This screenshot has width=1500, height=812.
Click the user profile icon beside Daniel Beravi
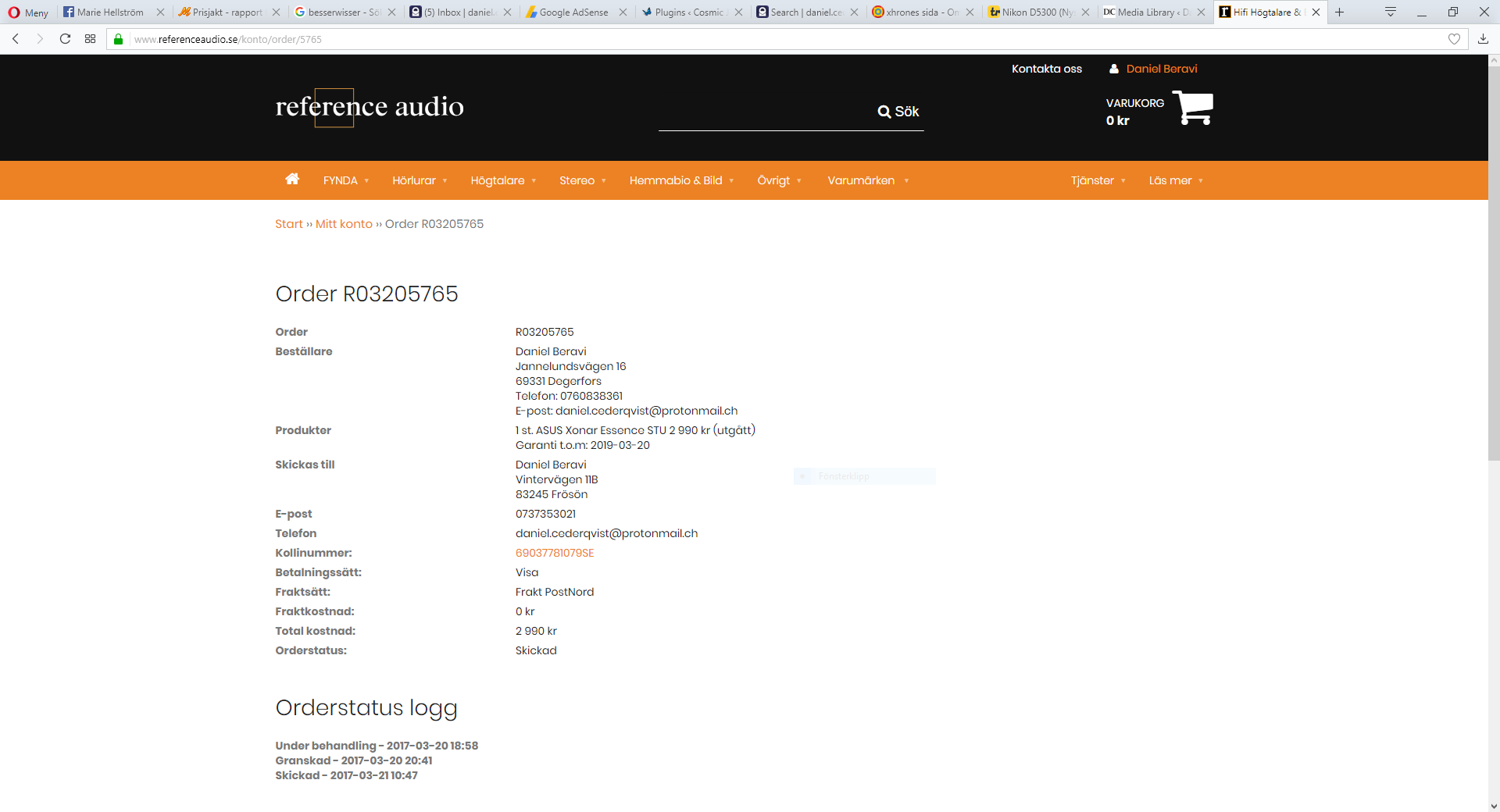(x=1114, y=69)
